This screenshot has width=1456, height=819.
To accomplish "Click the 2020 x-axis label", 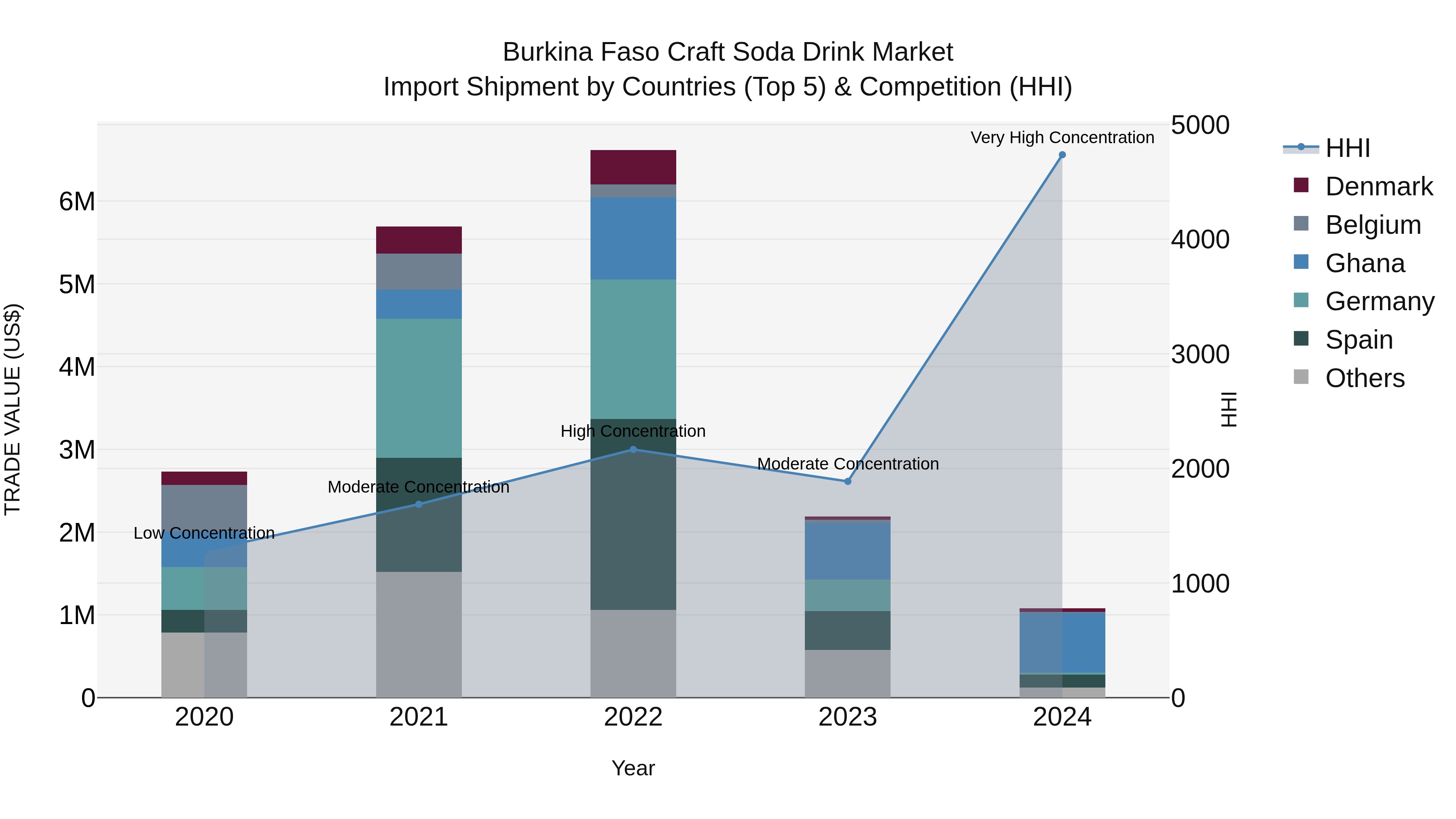I will pyautogui.click(x=205, y=717).
